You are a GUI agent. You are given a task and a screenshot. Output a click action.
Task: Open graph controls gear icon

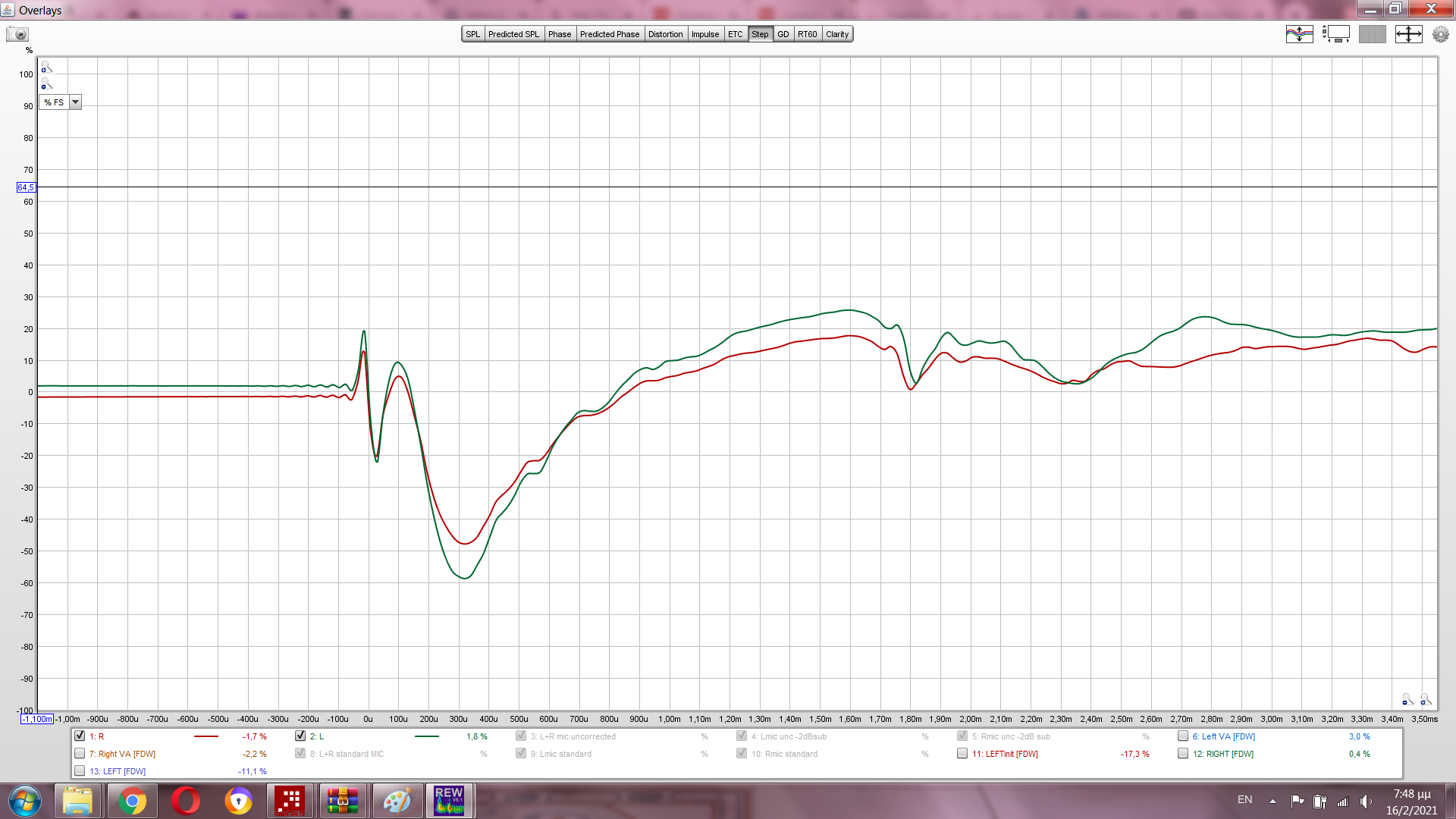[x=1440, y=34]
